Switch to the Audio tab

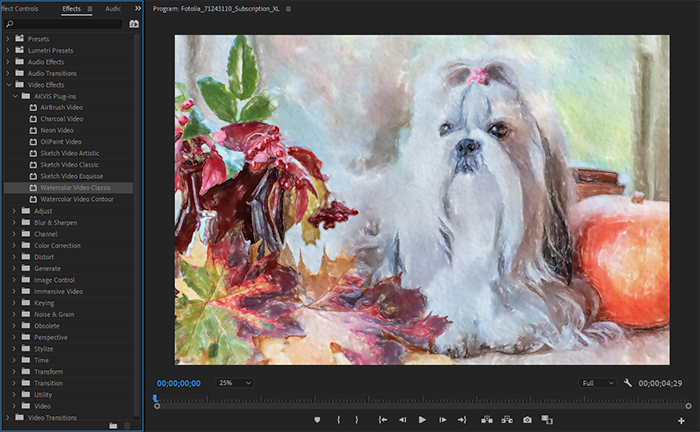pyautogui.click(x=113, y=8)
